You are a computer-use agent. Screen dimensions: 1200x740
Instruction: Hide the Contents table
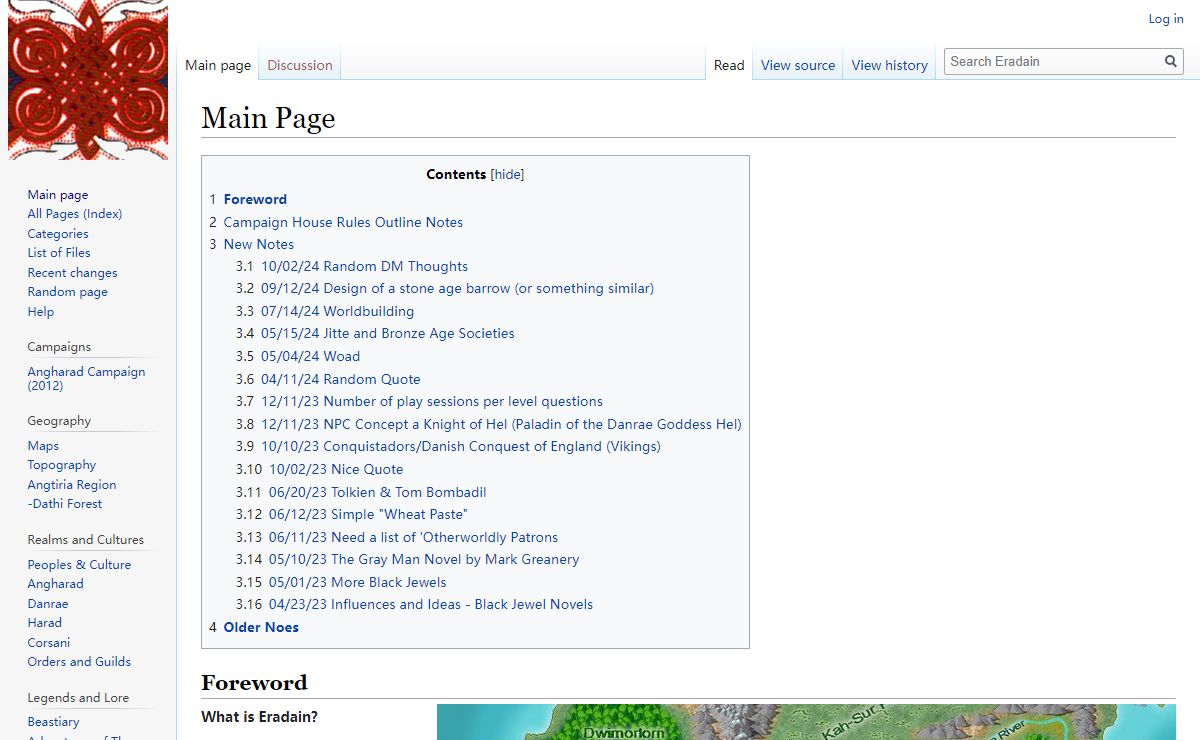tap(508, 174)
